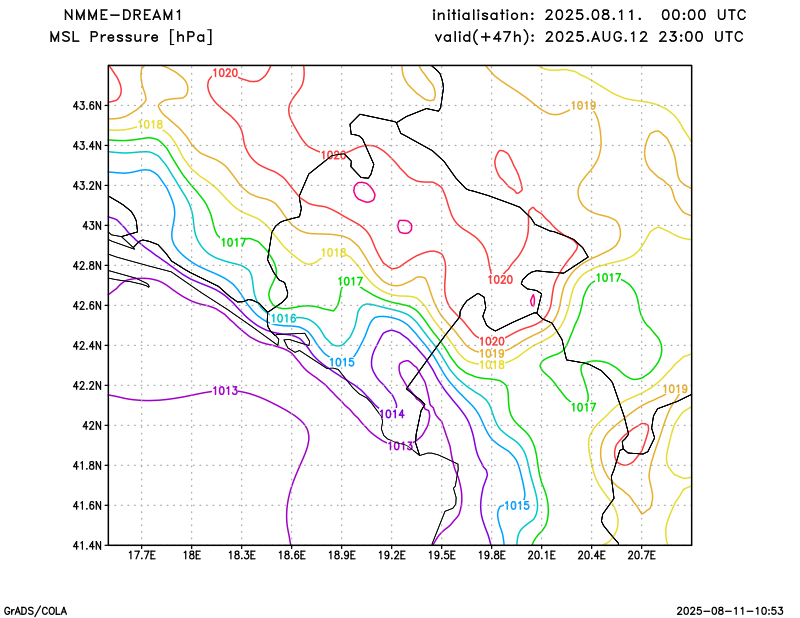Click the purple 1014 contour label
The image size is (800, 618).
[392, 414]
